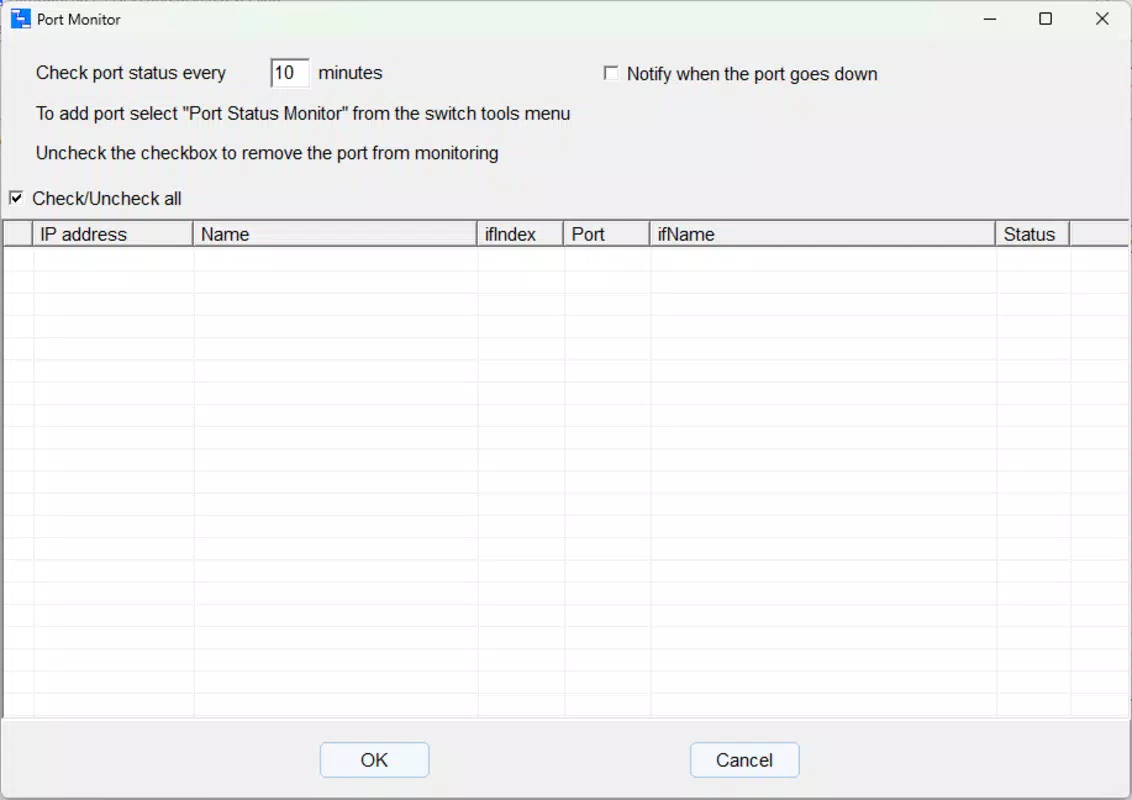Sort by ifName column header
This screenshot has height=800, width=1132.
coord(822,234)
